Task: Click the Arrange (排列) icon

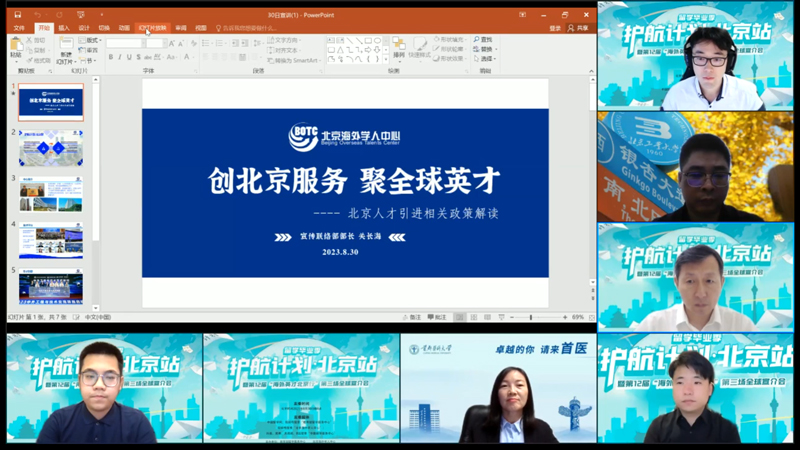Action: point(399,49)
